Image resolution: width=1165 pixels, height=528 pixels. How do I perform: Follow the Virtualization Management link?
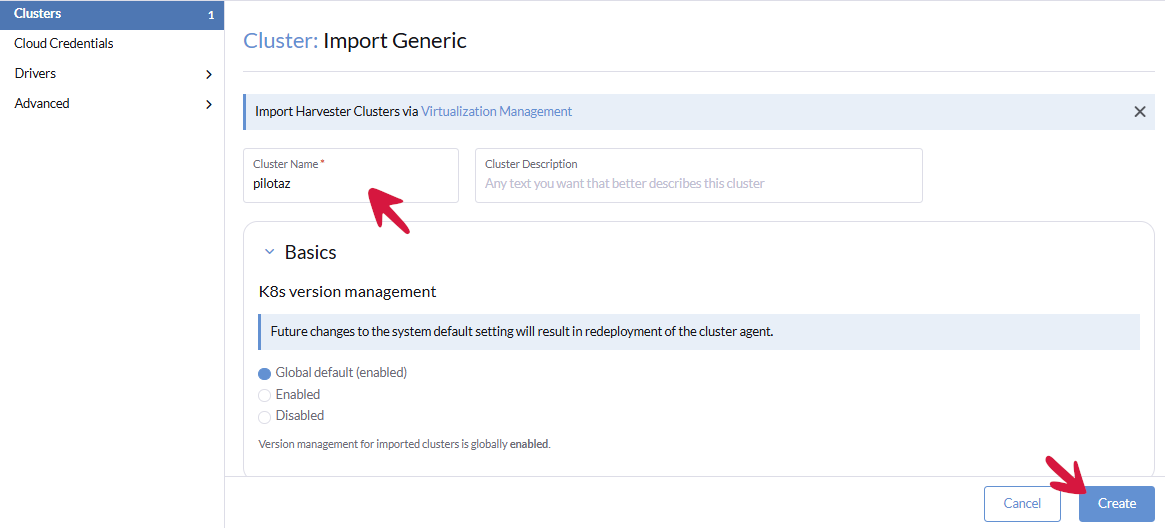496,112
